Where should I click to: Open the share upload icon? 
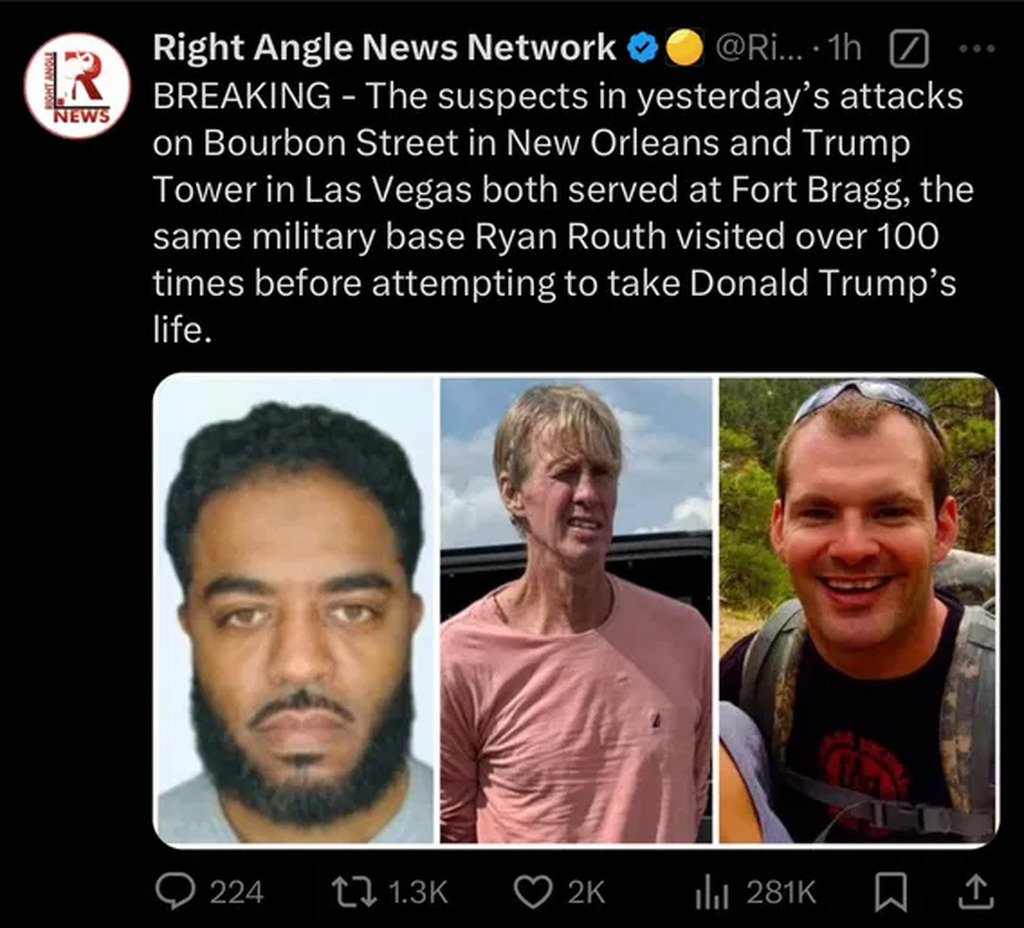[x=975, y=893]
